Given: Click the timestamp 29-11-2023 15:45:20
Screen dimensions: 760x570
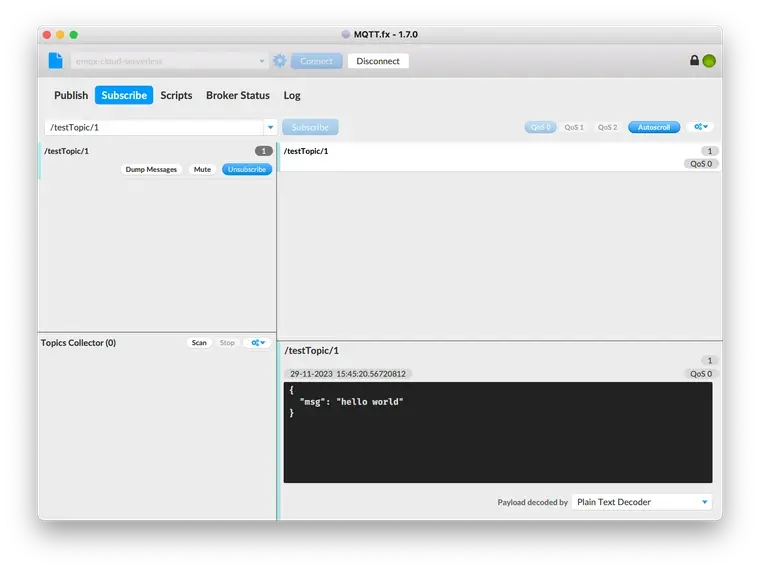Looking at the screenshot, I should pyautogui.click(x=348, y=374).
